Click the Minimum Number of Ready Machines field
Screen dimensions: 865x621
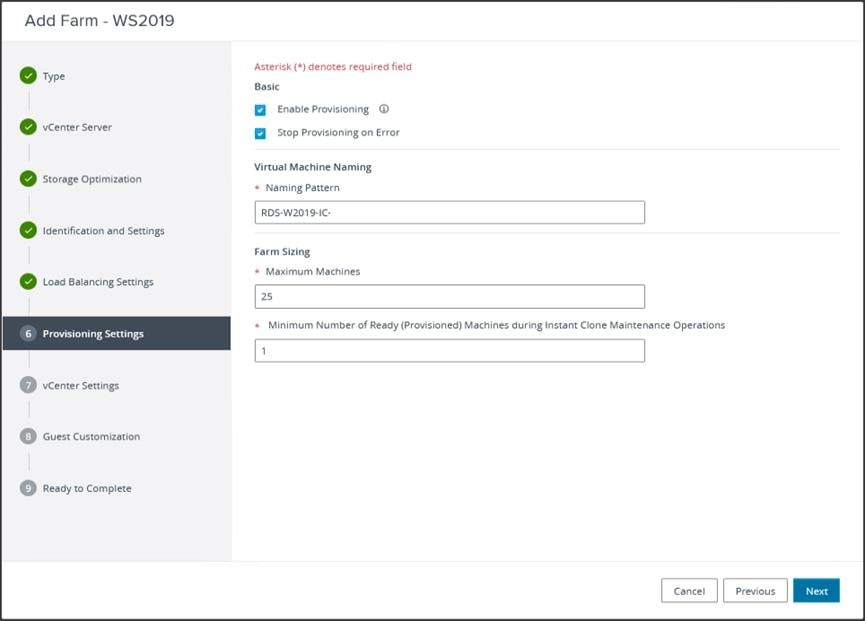point(449,351)
